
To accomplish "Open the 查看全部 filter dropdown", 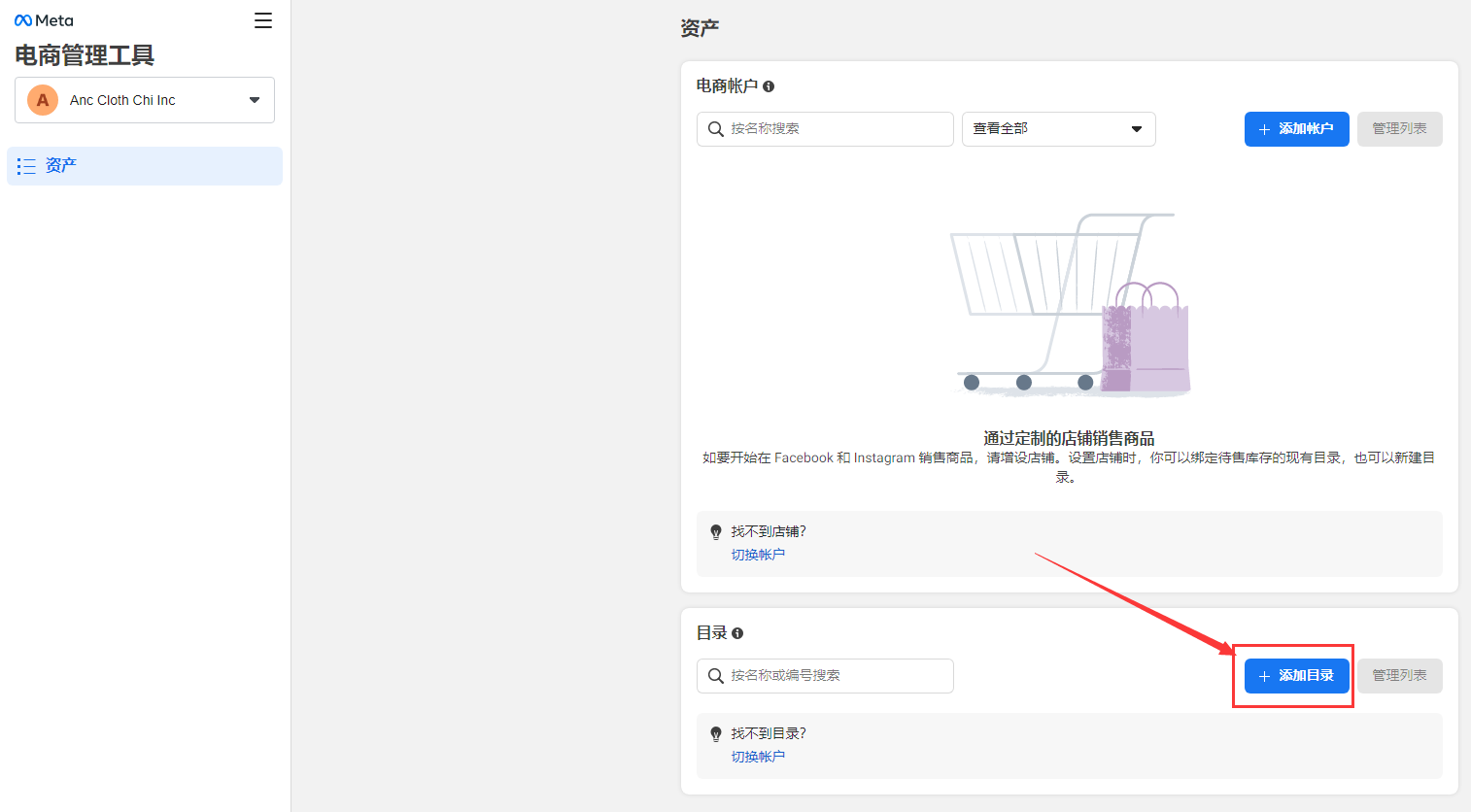I will 1058,129.
